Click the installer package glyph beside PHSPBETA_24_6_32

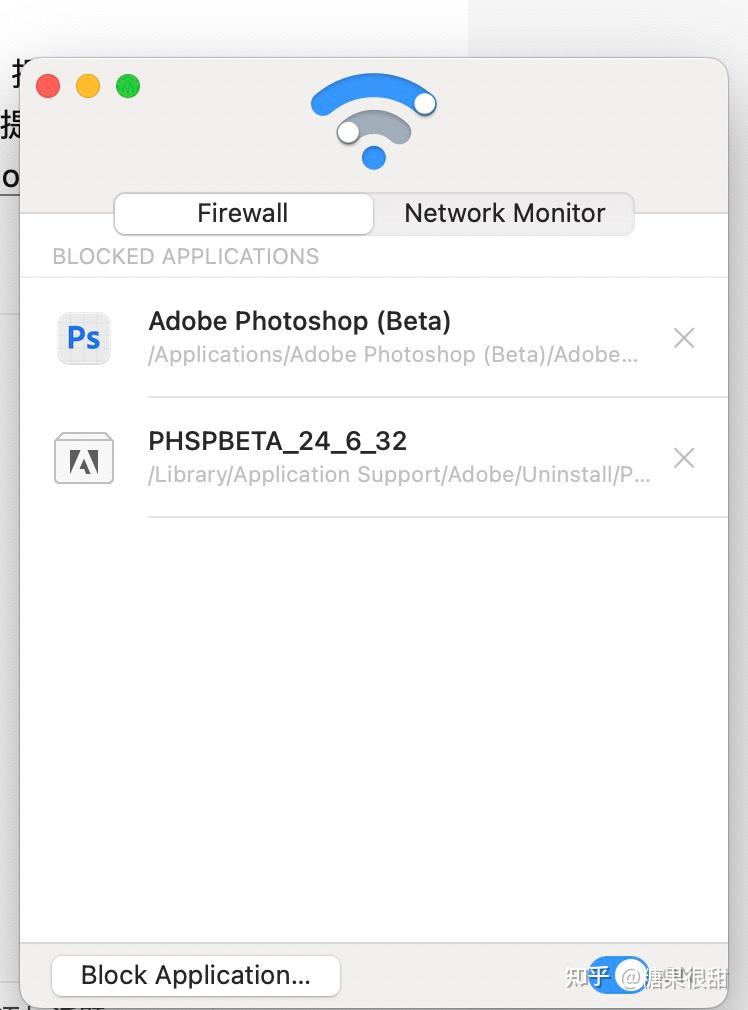(x=84, y=458)
